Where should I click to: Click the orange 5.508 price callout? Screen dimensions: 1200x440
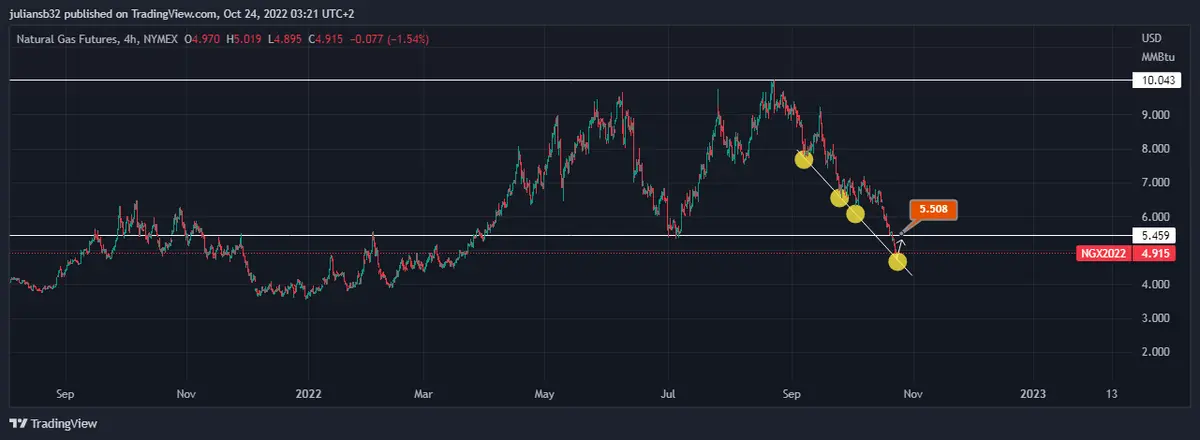[x=934, y=210]
